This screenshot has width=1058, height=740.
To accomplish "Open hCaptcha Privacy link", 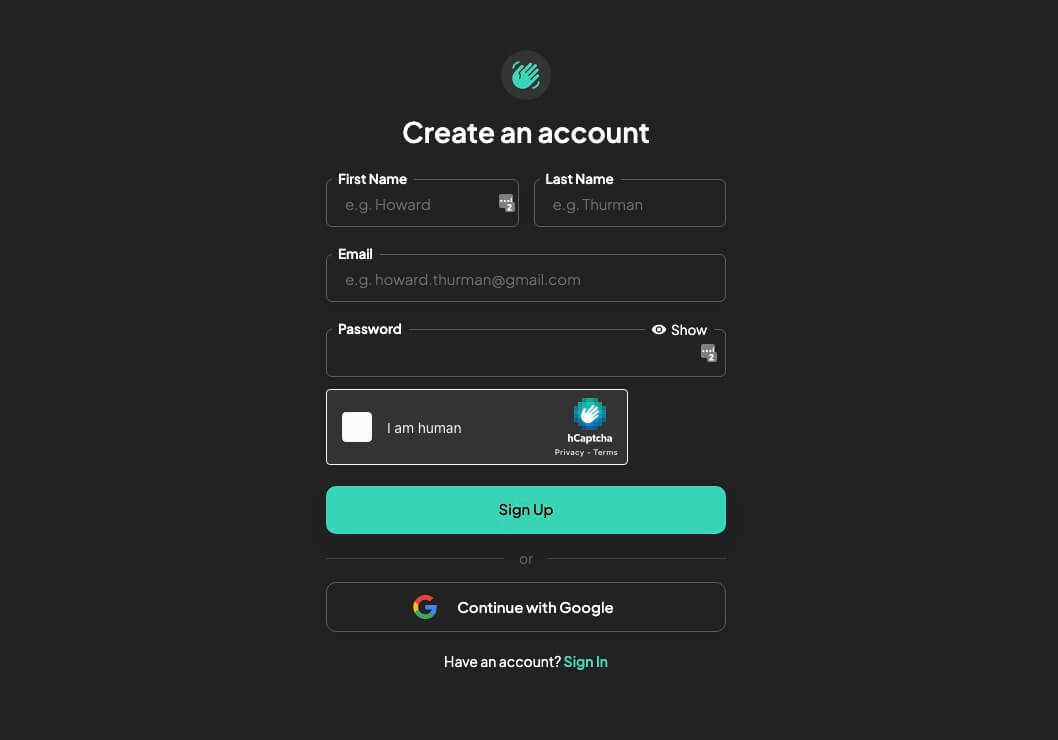I will (569, 453).
